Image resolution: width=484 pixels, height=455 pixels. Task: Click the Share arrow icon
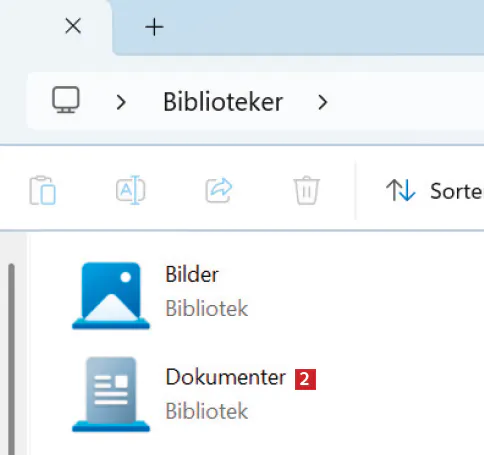coord(219,190)
